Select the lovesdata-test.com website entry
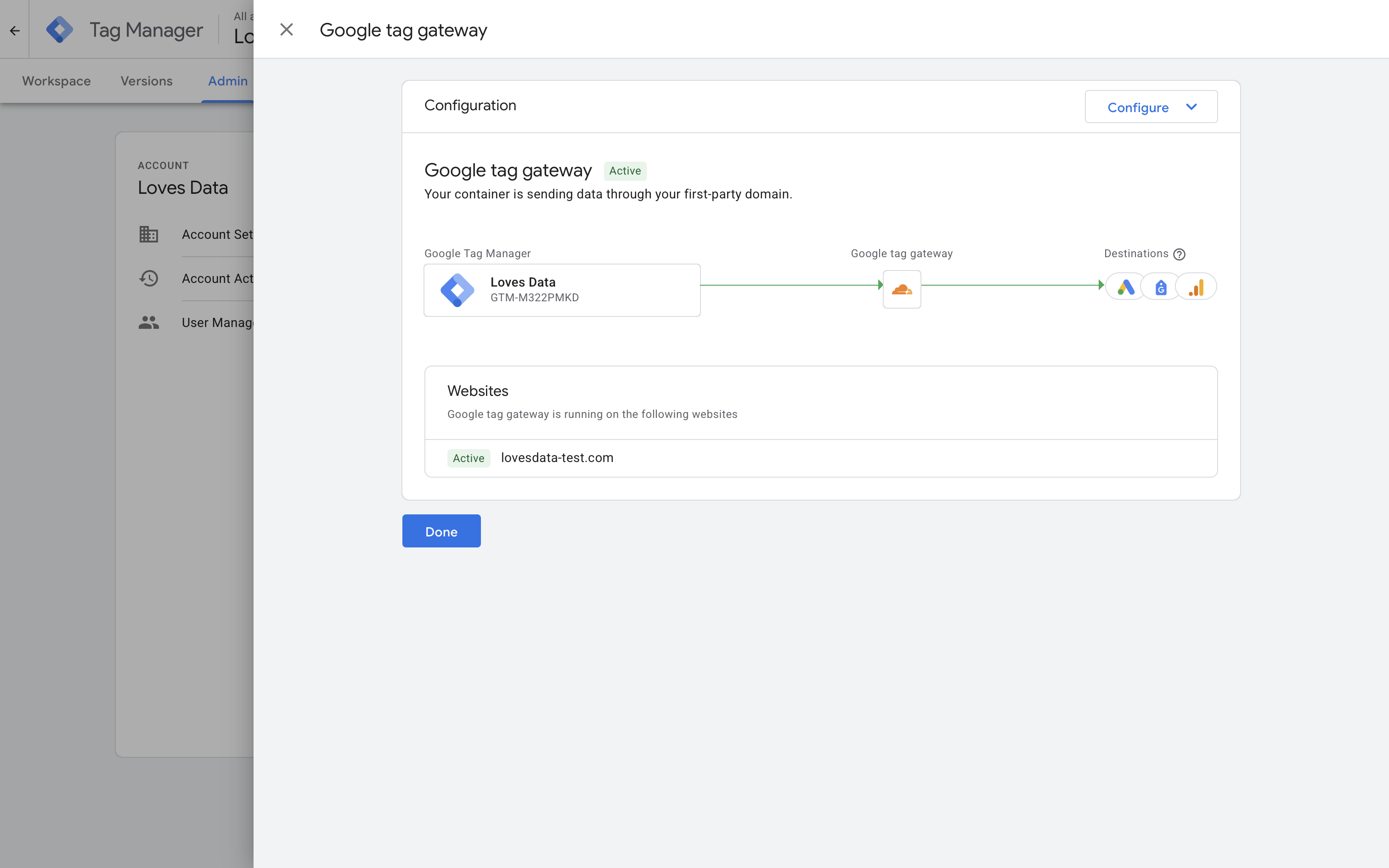 point(556,457)
